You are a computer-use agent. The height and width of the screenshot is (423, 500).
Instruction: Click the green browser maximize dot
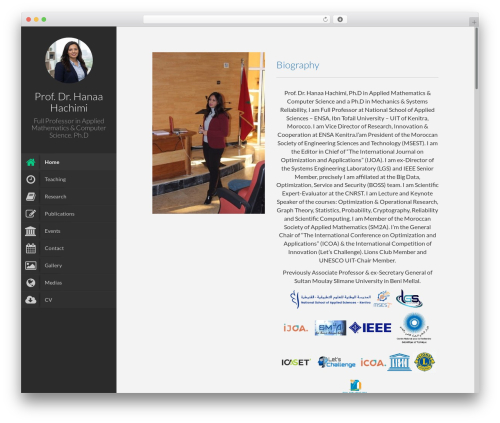click(x=44, y=19)
